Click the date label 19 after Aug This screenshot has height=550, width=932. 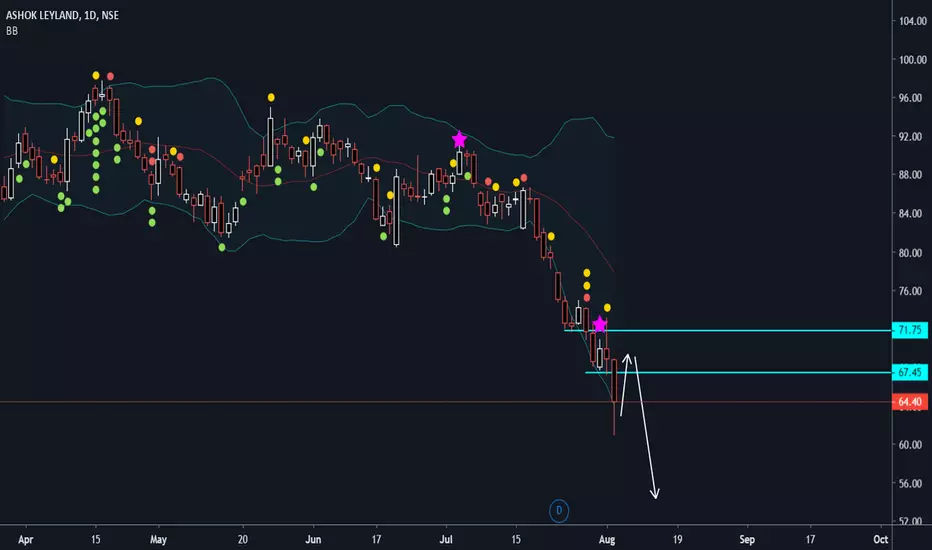pos(678,539)
